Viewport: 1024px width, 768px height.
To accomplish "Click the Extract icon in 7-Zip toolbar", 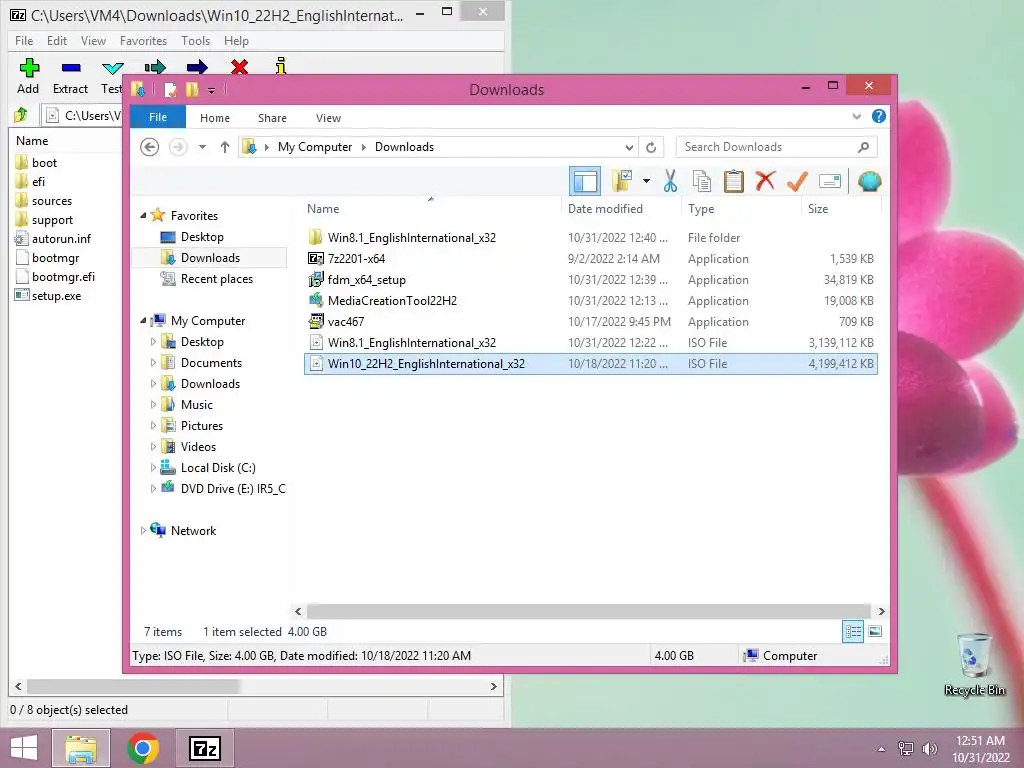I will point(71,67).
